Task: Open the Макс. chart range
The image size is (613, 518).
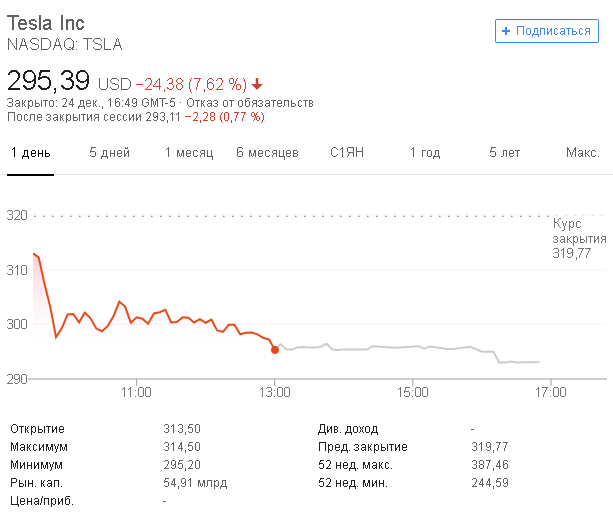Action: [x=582, y=153]
